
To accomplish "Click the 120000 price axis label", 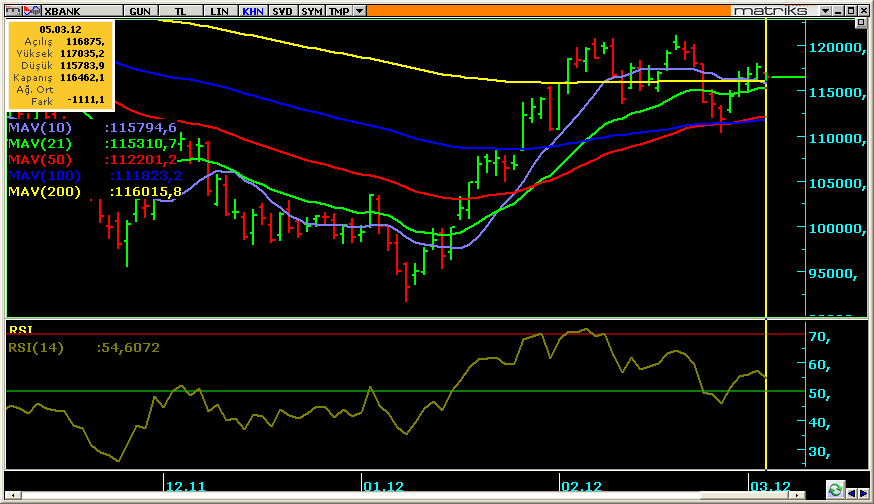I will tap(838, 48).
